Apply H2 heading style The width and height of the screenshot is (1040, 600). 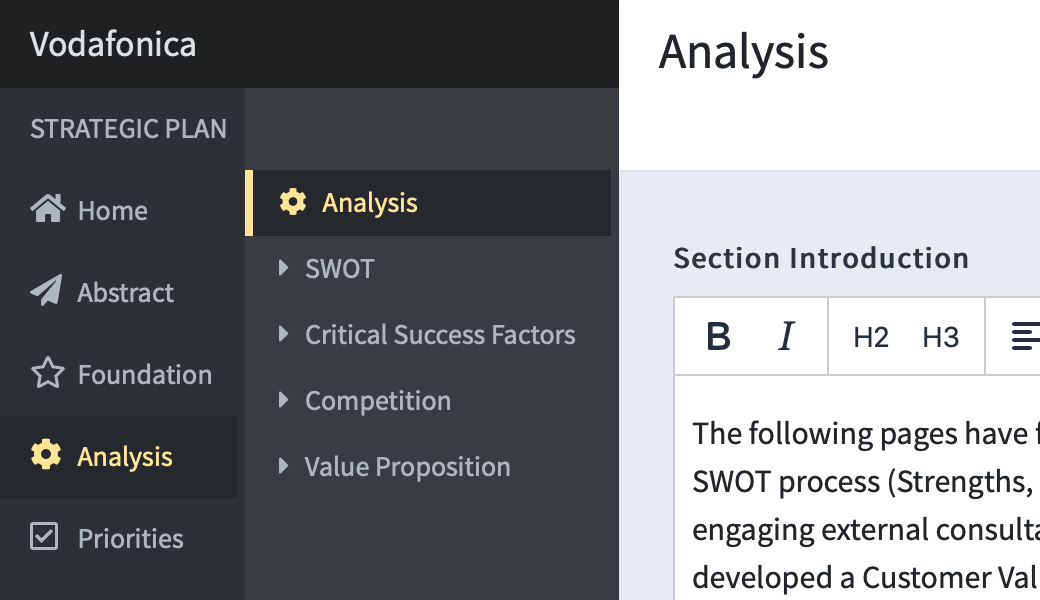click(x=870, y=337)
